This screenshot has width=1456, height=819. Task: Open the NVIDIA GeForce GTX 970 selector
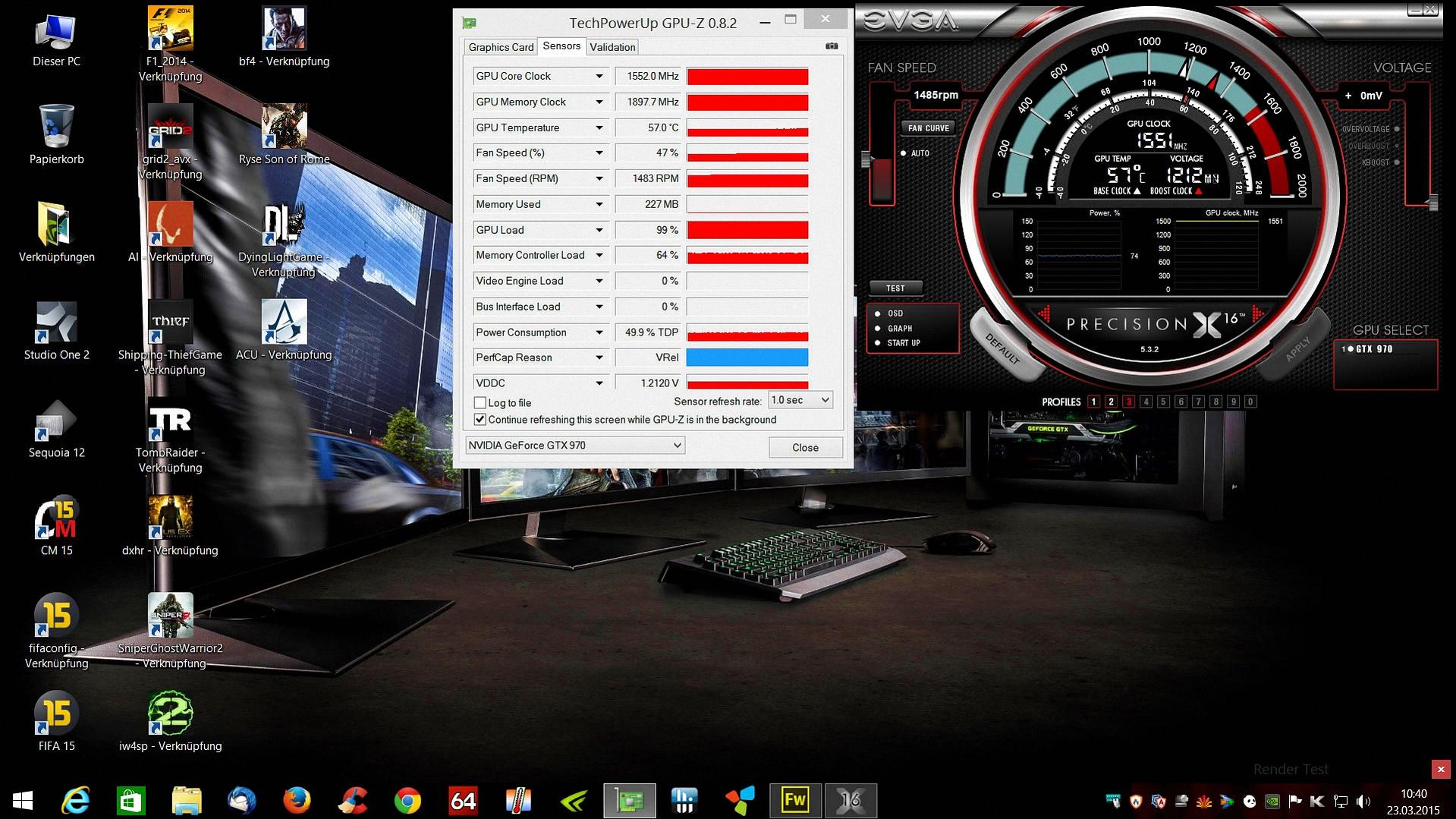575,446
